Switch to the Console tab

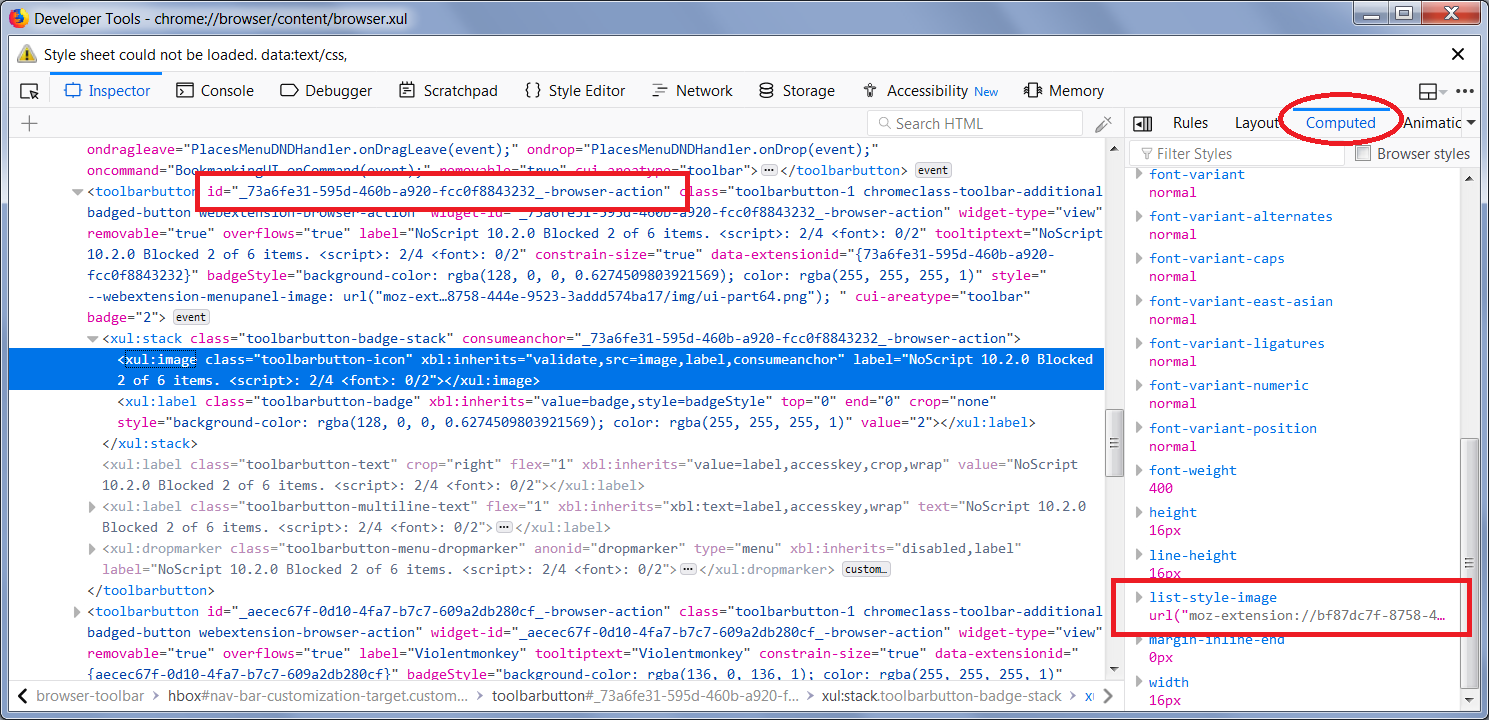coord(215,91)
